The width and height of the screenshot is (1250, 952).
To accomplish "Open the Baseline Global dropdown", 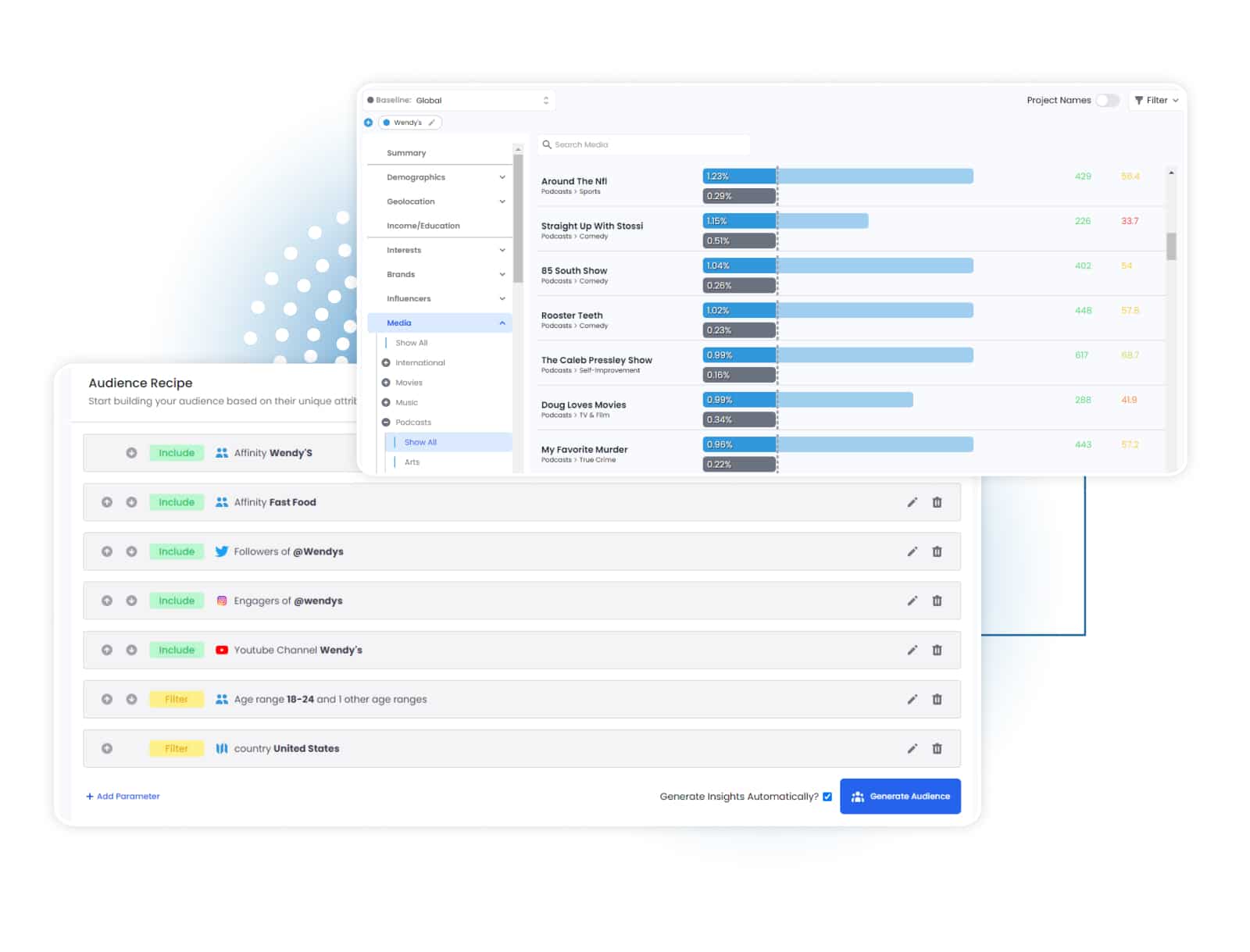I will tap(459, 100).
